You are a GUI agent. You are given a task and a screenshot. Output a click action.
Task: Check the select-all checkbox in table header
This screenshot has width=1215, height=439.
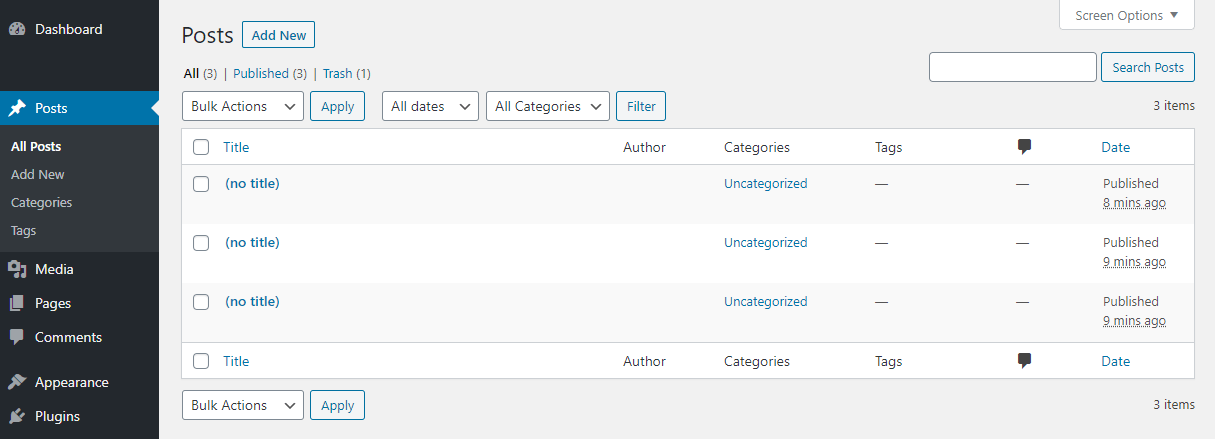(201, 147)
